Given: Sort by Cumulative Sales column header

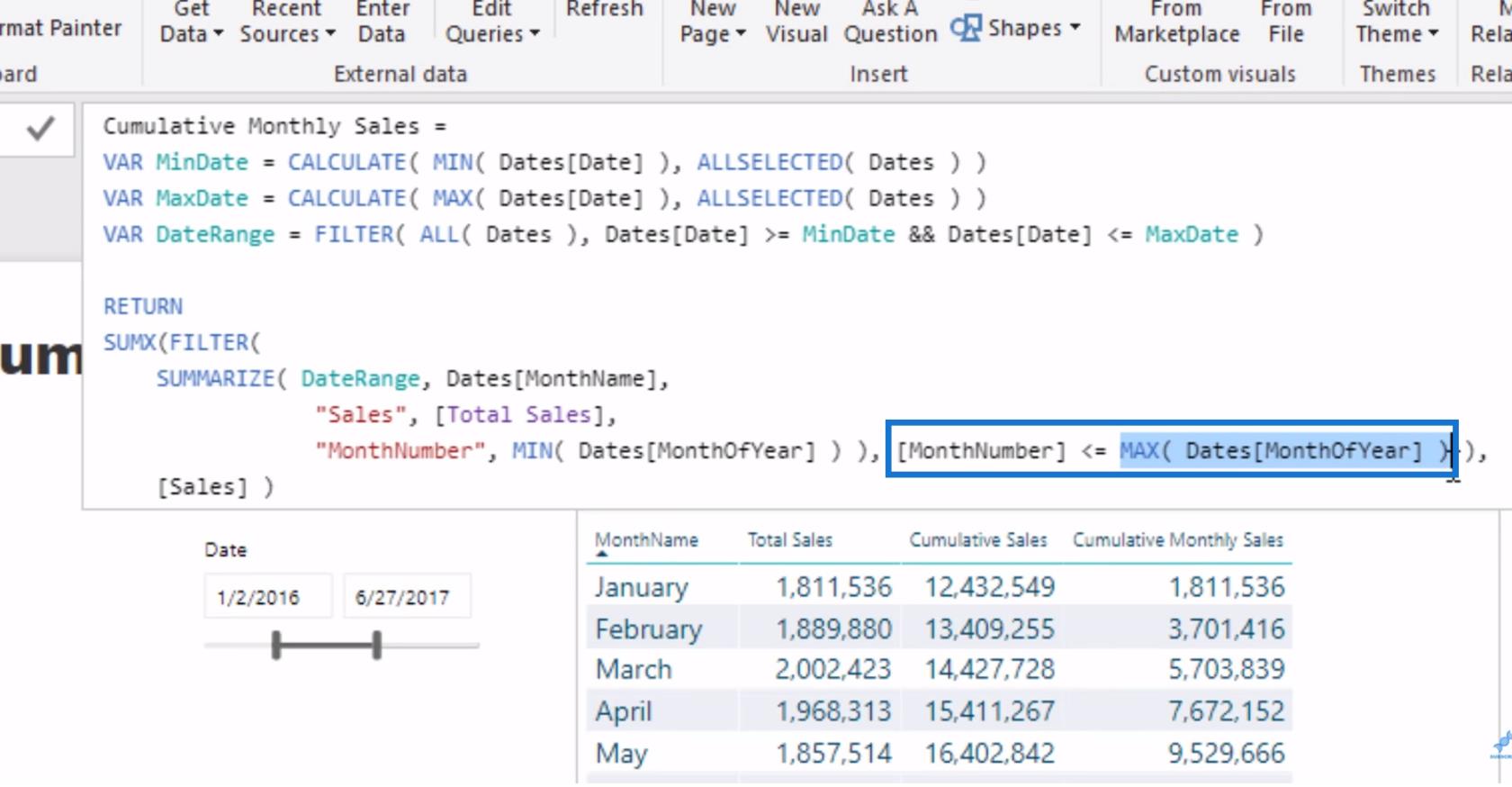Looking at the screenshot, I should [x=978, y=540].
